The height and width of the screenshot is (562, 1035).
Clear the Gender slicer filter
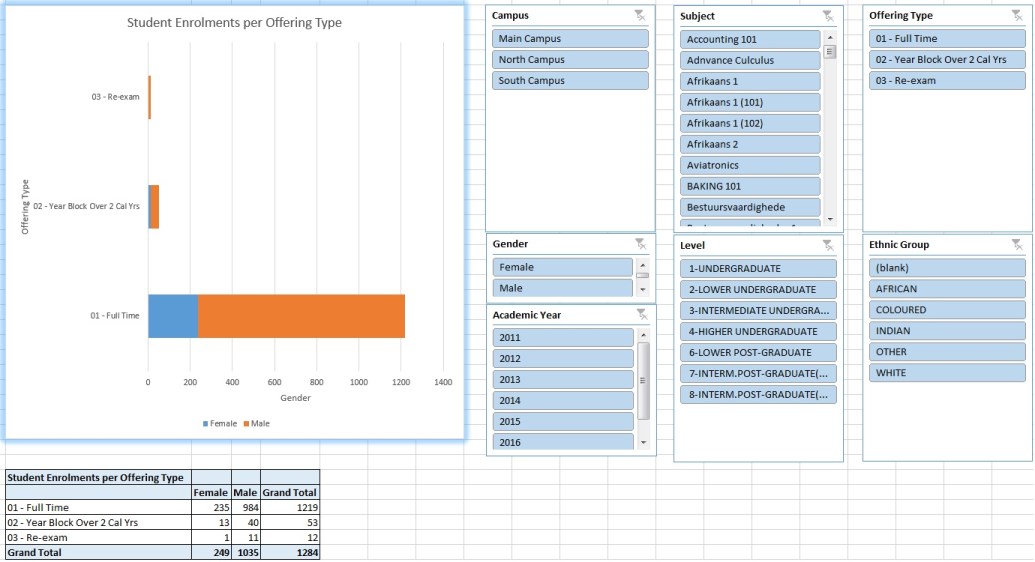(640, 244)
